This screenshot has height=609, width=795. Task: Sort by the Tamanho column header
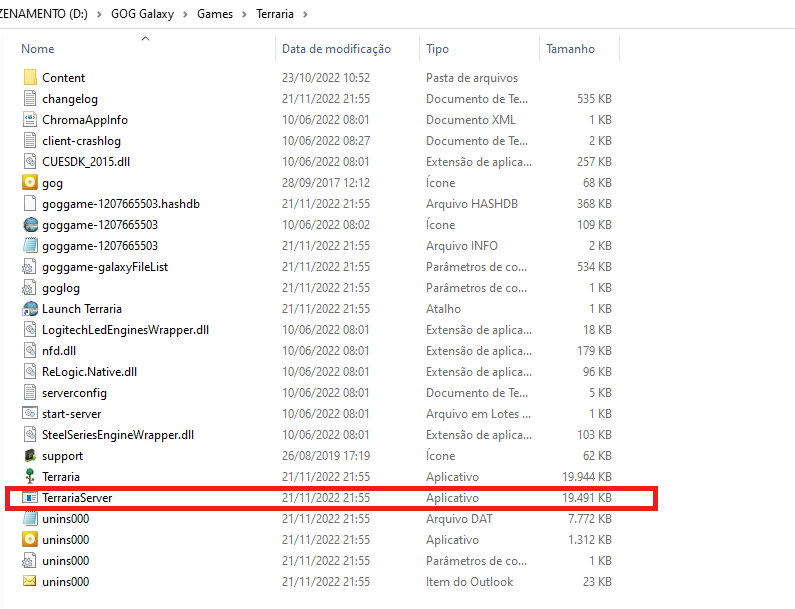(570, 49)
